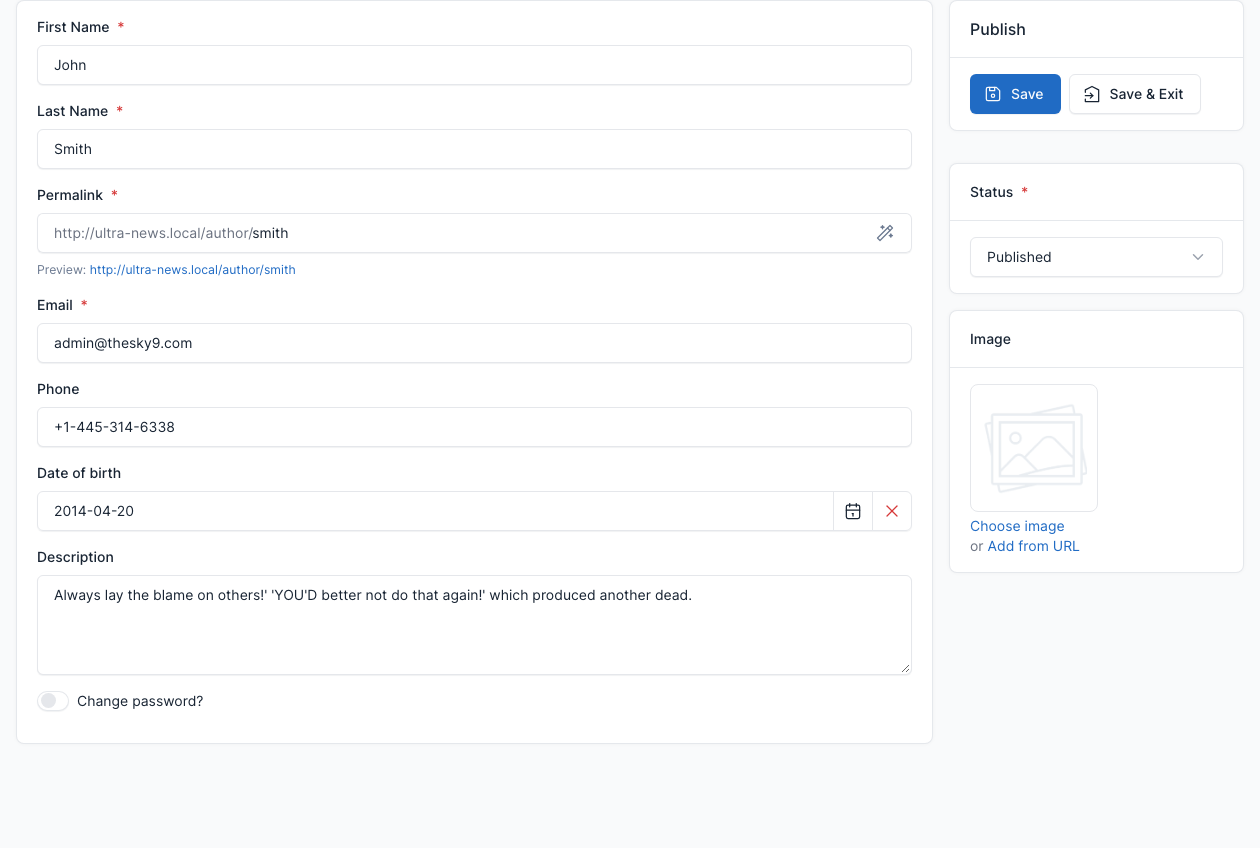Viewport: 1260px width, 848px height.
Task: Click the Publish panel heading
Action: pyautogui.click(x=998, y=29)
